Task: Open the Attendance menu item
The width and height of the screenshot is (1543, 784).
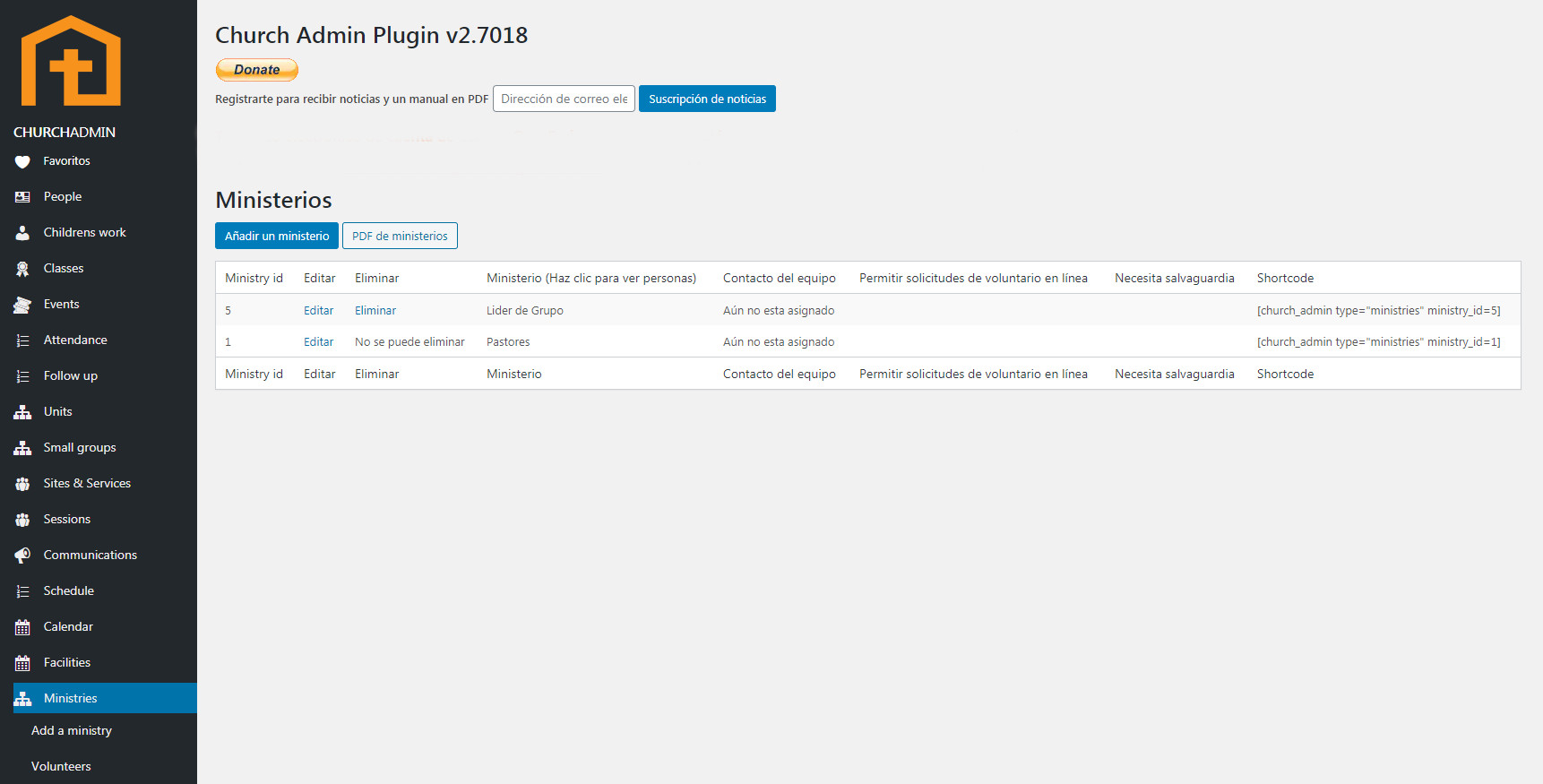Action: tap(75, 340)
